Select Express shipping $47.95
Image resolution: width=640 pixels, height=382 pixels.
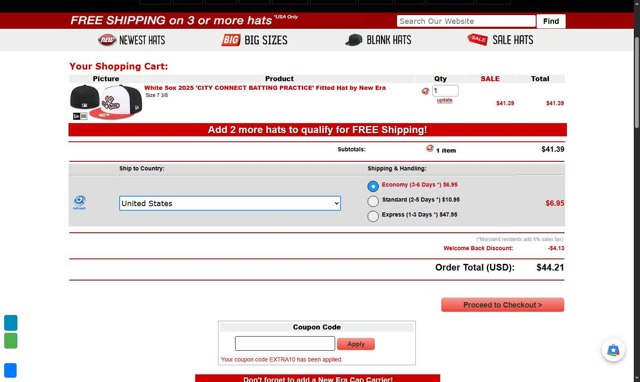coord(373,216)
